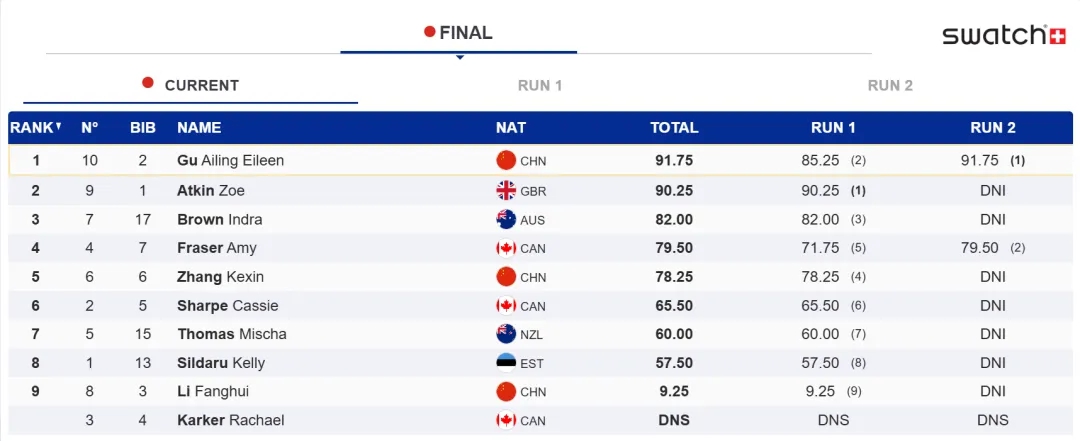
Task: Open athlete profile for Atkin Zoe
Action: (x=210, y=191)
